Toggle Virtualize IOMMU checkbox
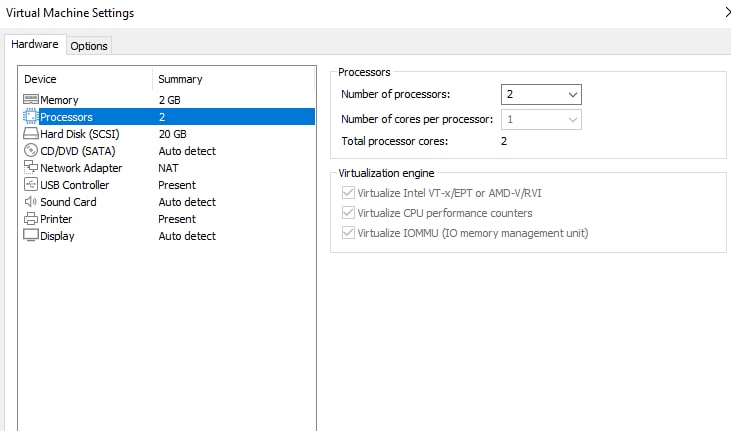731x431 pixels. (x=348, y=232)
